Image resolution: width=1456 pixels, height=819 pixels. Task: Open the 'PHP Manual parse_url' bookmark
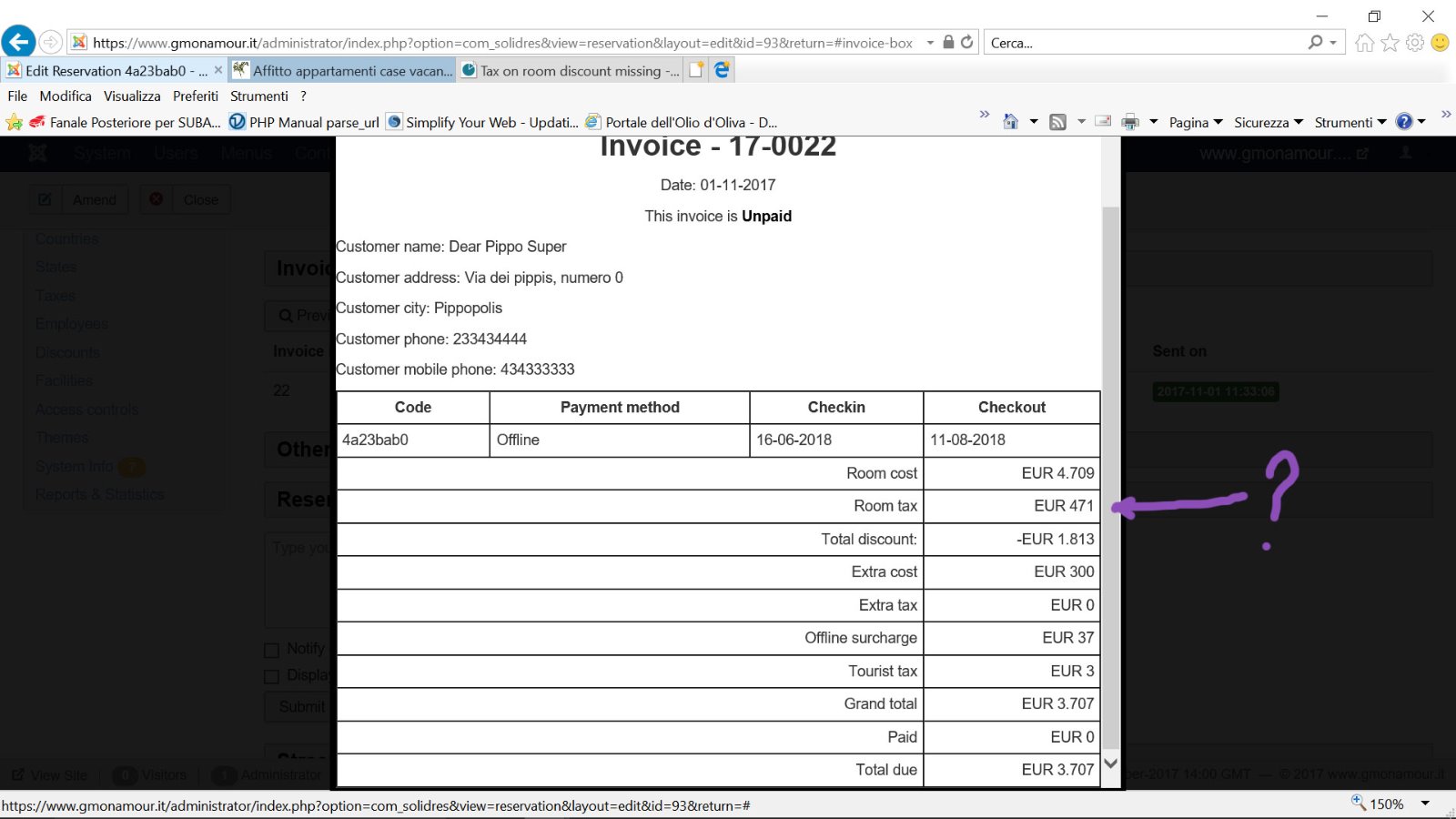305,122
